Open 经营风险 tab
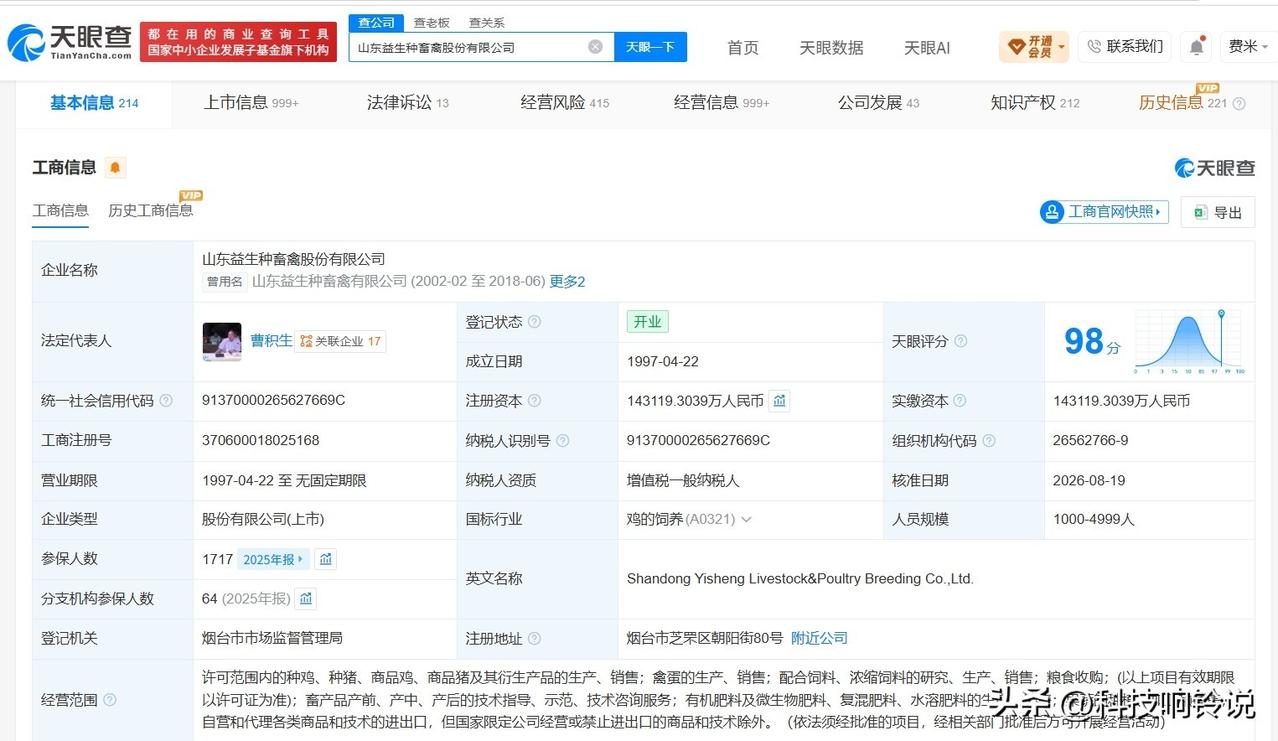 [565, 102]
